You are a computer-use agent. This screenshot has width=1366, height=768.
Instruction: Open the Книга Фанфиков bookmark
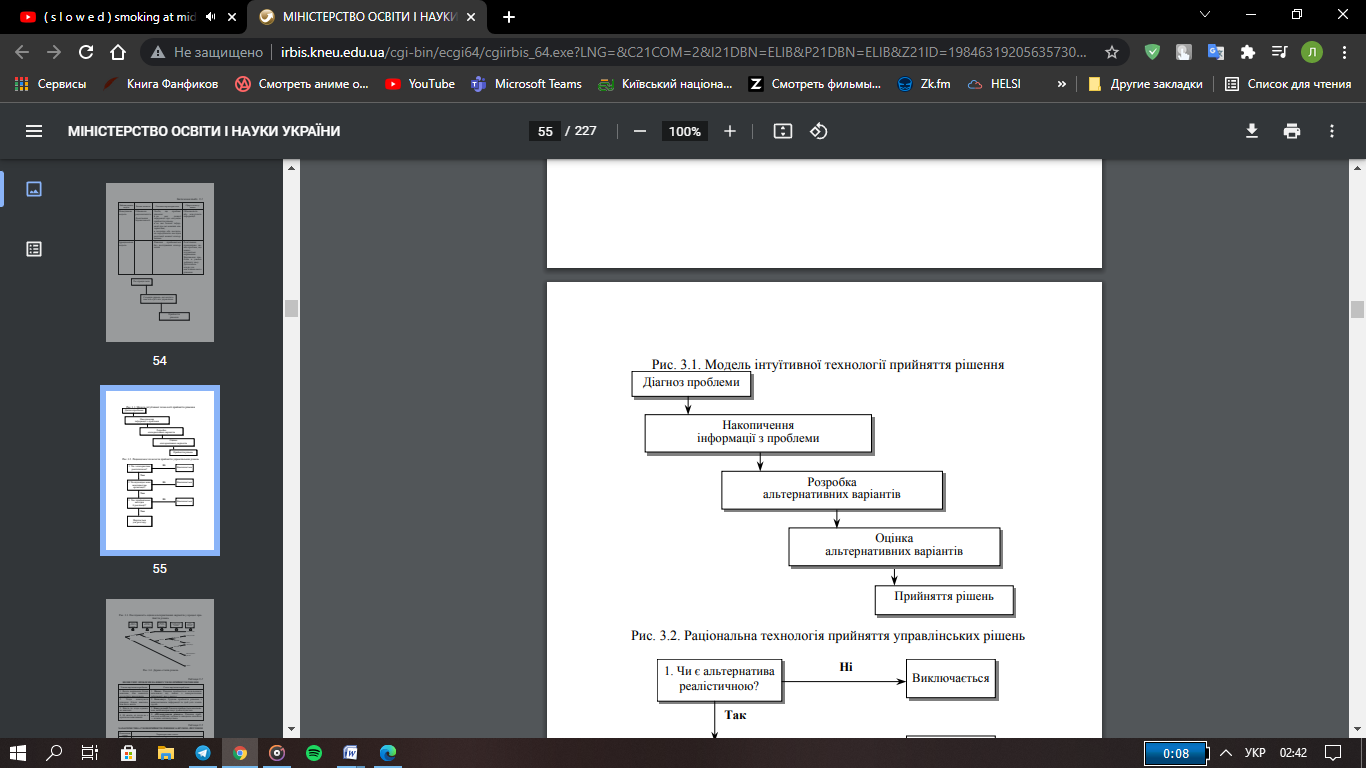point(160,84)
